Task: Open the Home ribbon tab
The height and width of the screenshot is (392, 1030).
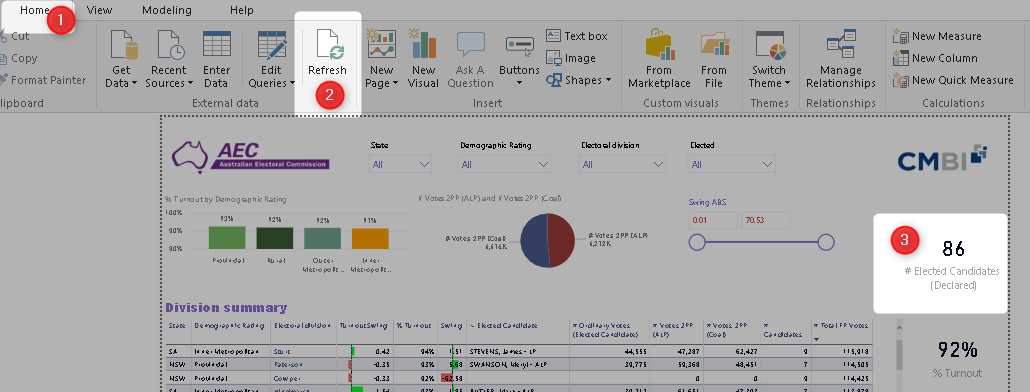Action: coord(35,11)
